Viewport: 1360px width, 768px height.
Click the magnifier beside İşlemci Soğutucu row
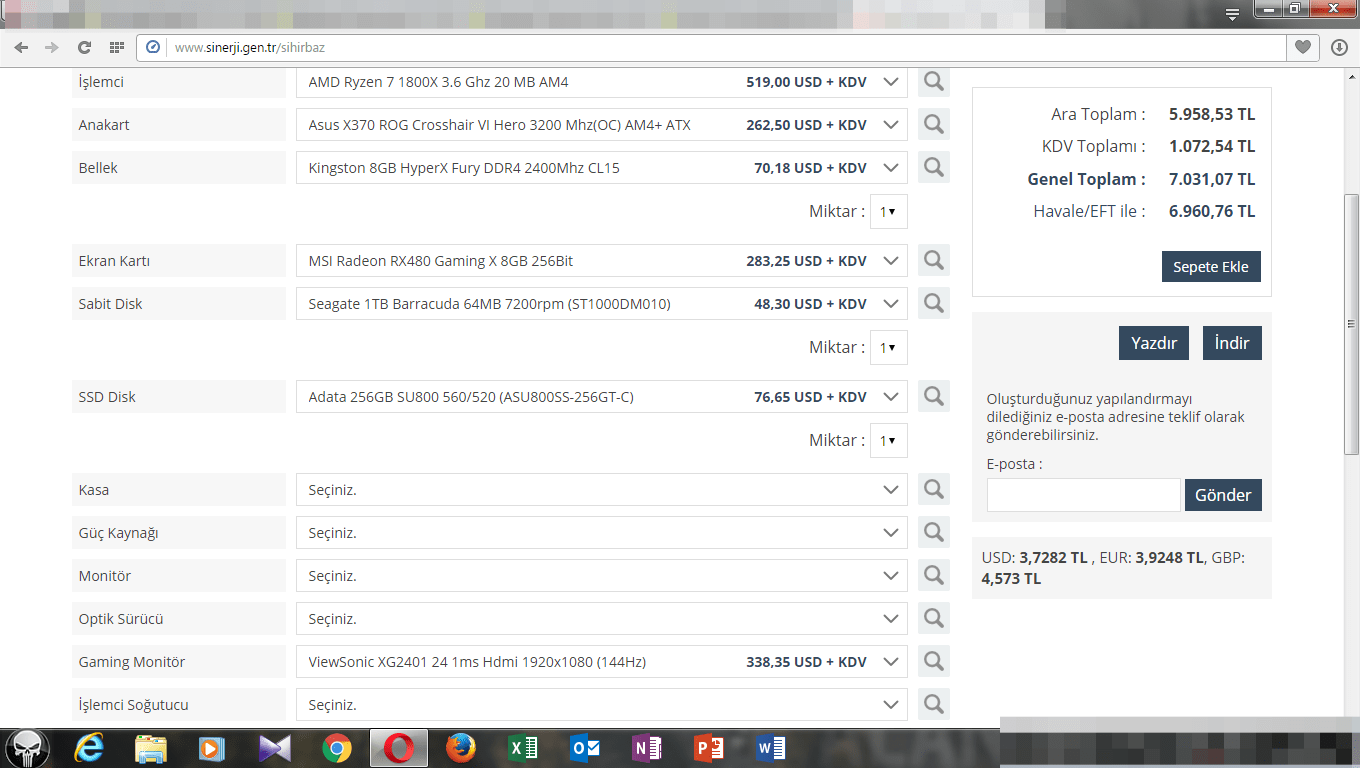(934, 705)
